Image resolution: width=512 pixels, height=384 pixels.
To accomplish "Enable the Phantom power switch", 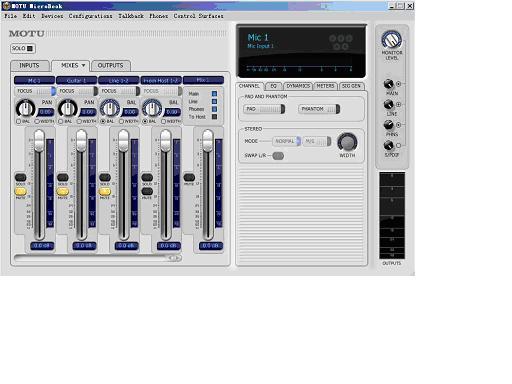I will click(319, 109).
